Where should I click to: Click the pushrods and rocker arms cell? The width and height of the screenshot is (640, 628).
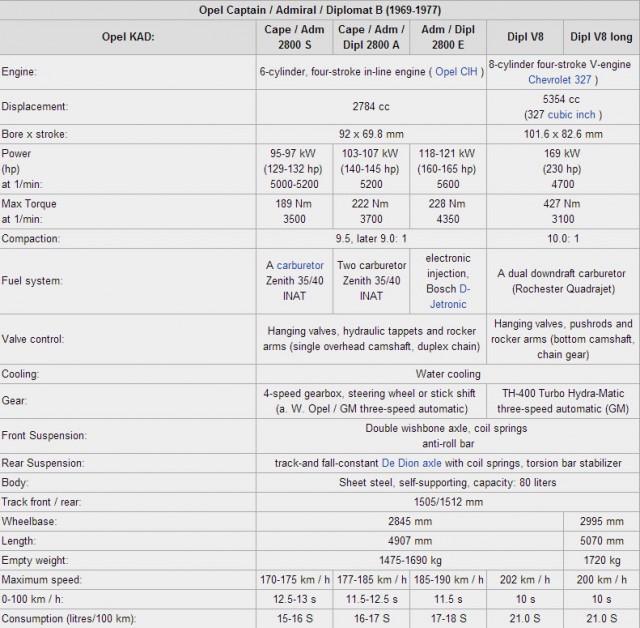click(563, 339)
